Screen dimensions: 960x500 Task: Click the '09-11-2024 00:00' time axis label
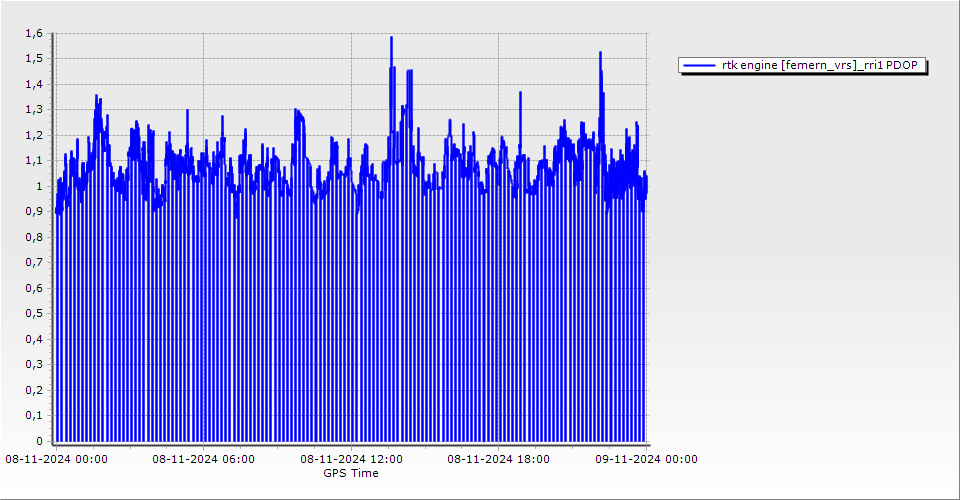point(646,460)
